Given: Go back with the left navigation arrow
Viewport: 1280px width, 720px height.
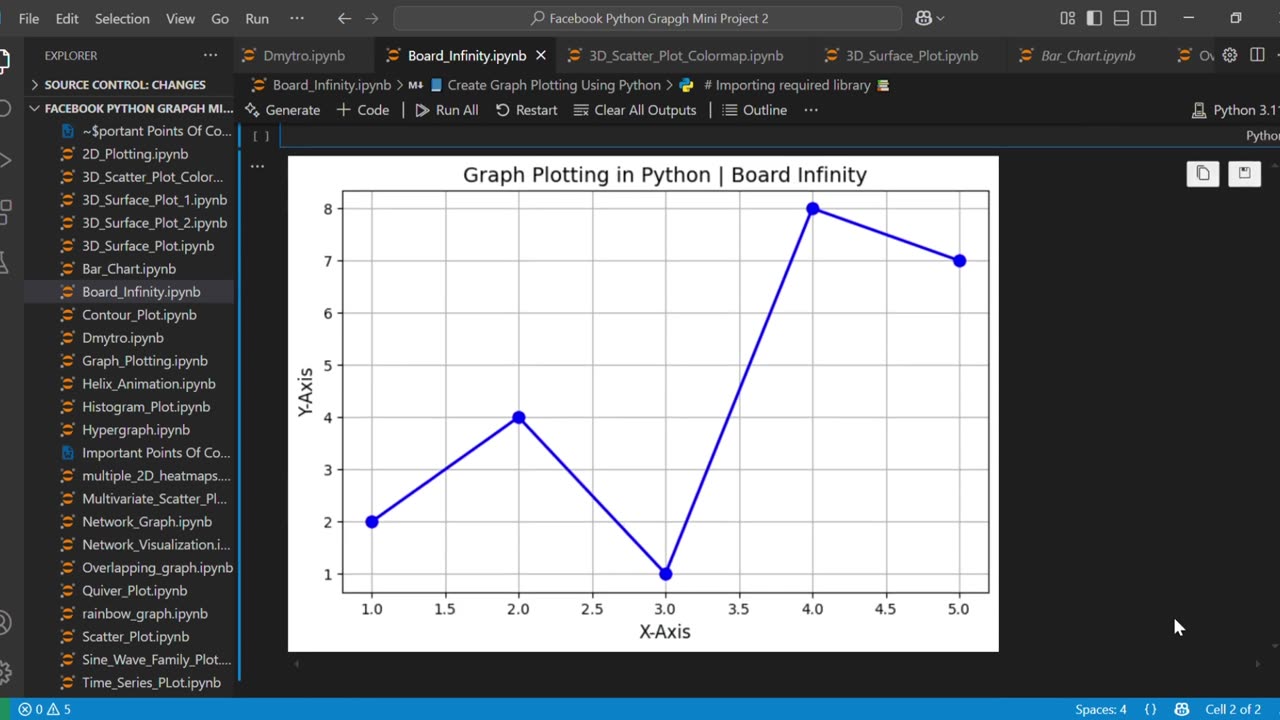Looking at the screenshot, I should coord(344,18).
